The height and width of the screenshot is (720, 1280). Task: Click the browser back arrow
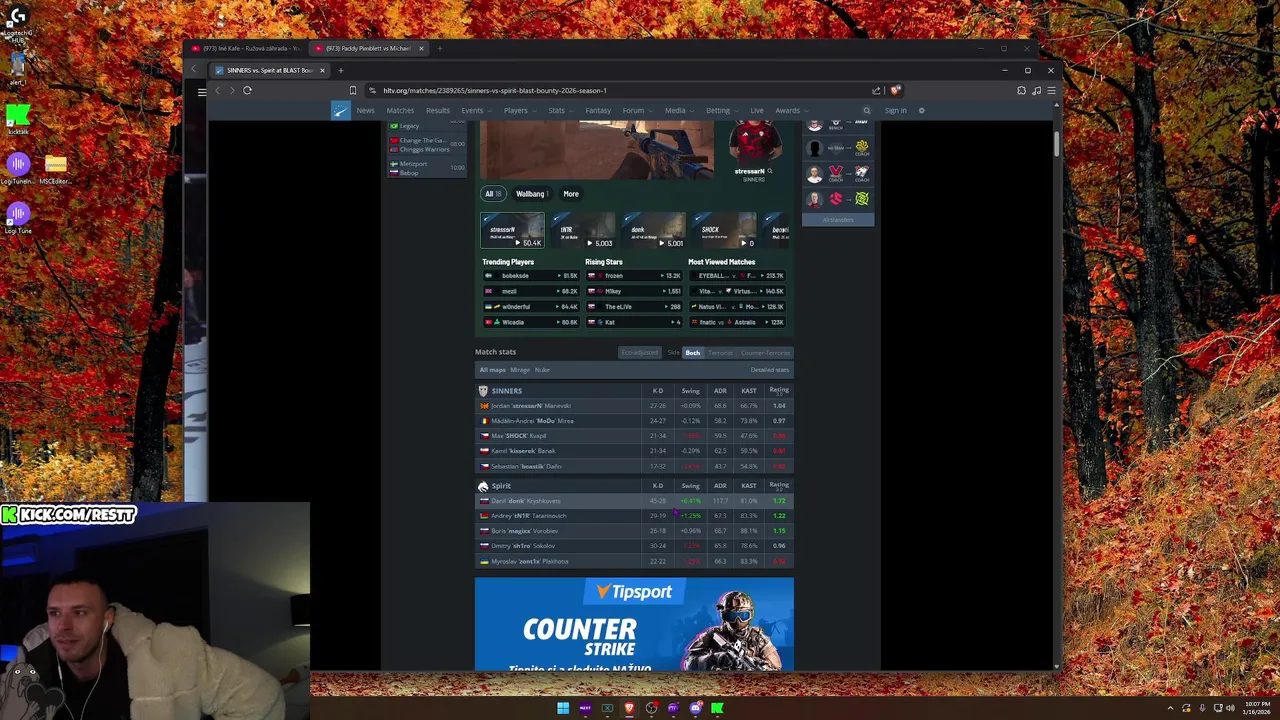(217, 91)
